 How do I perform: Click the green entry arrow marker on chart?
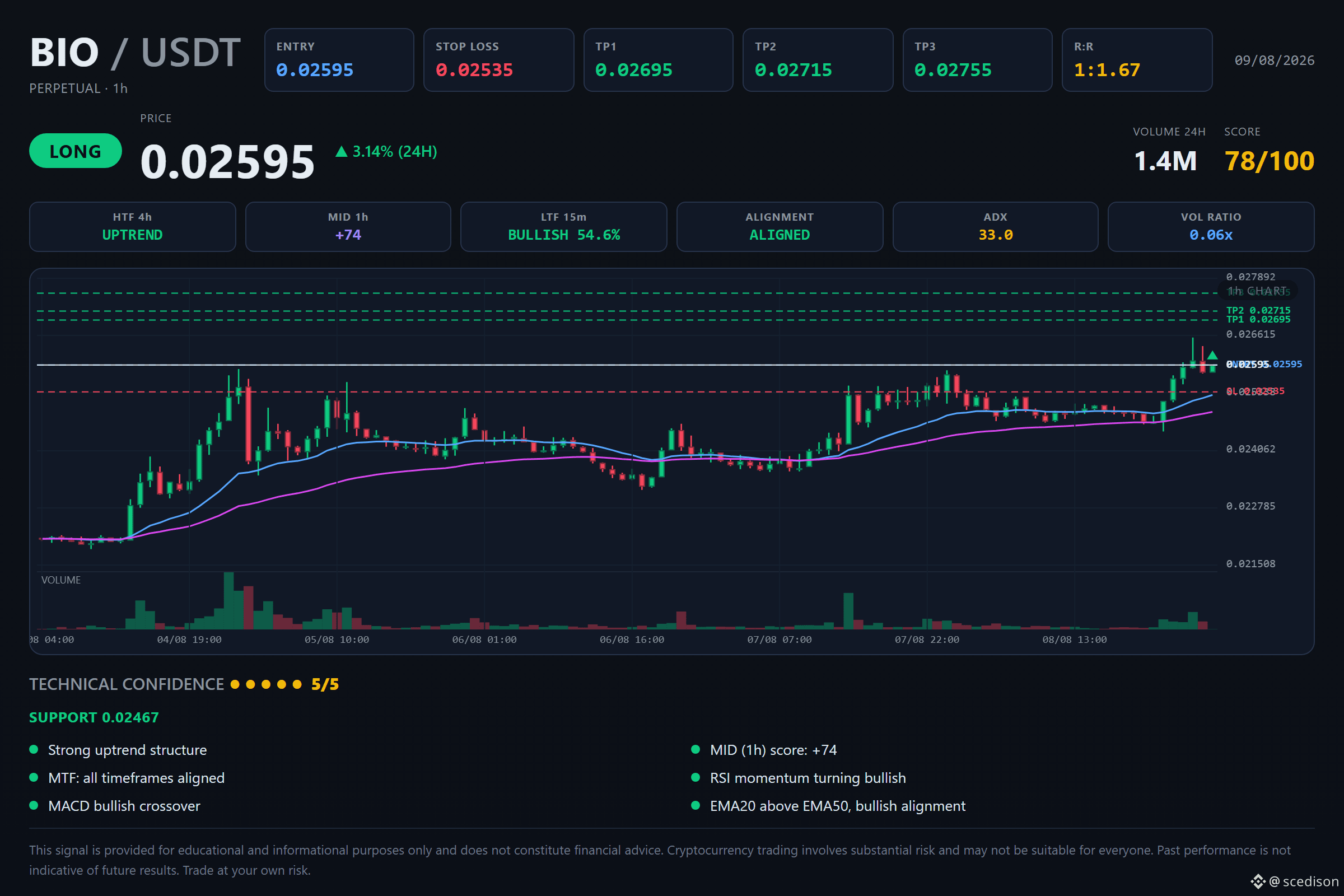pyautogui.click(x=1212, y=356)
